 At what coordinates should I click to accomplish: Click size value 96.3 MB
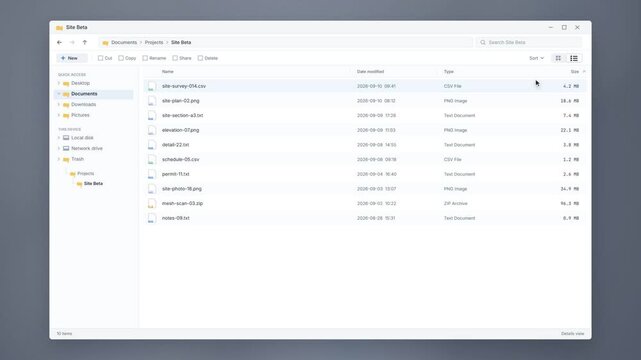(569, 203)
